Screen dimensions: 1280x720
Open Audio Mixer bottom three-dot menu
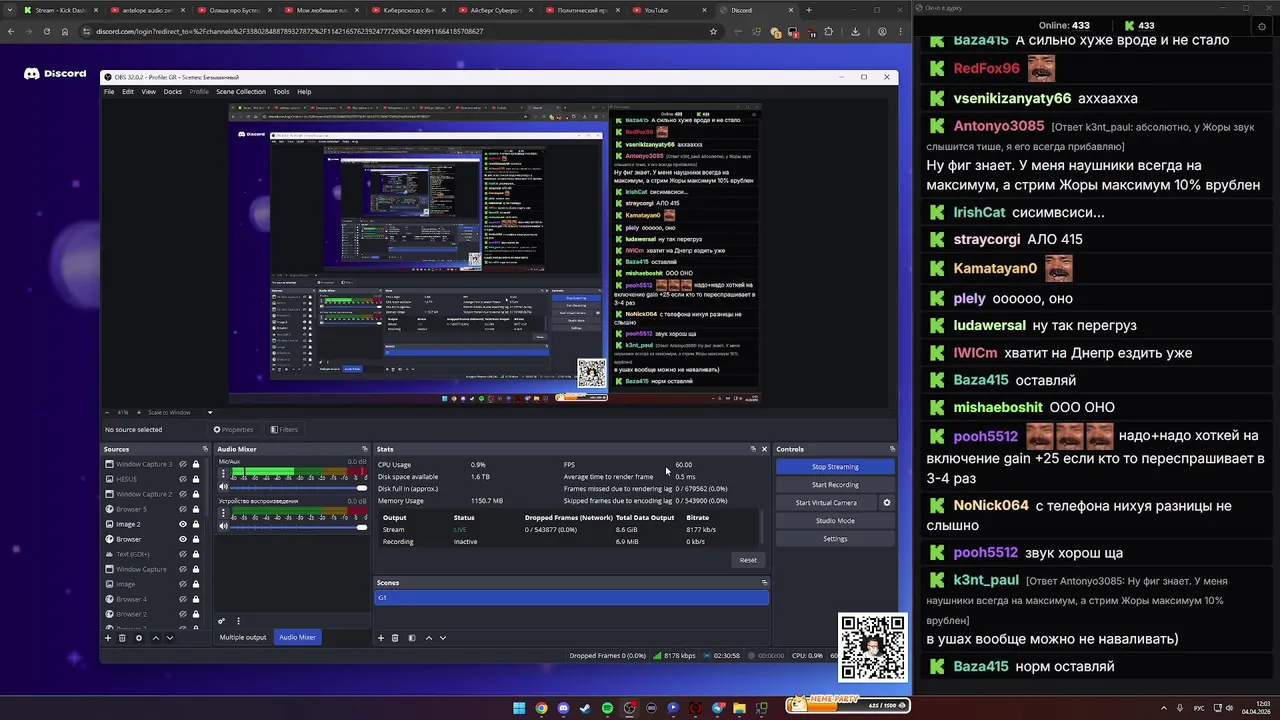click(238, 621)
